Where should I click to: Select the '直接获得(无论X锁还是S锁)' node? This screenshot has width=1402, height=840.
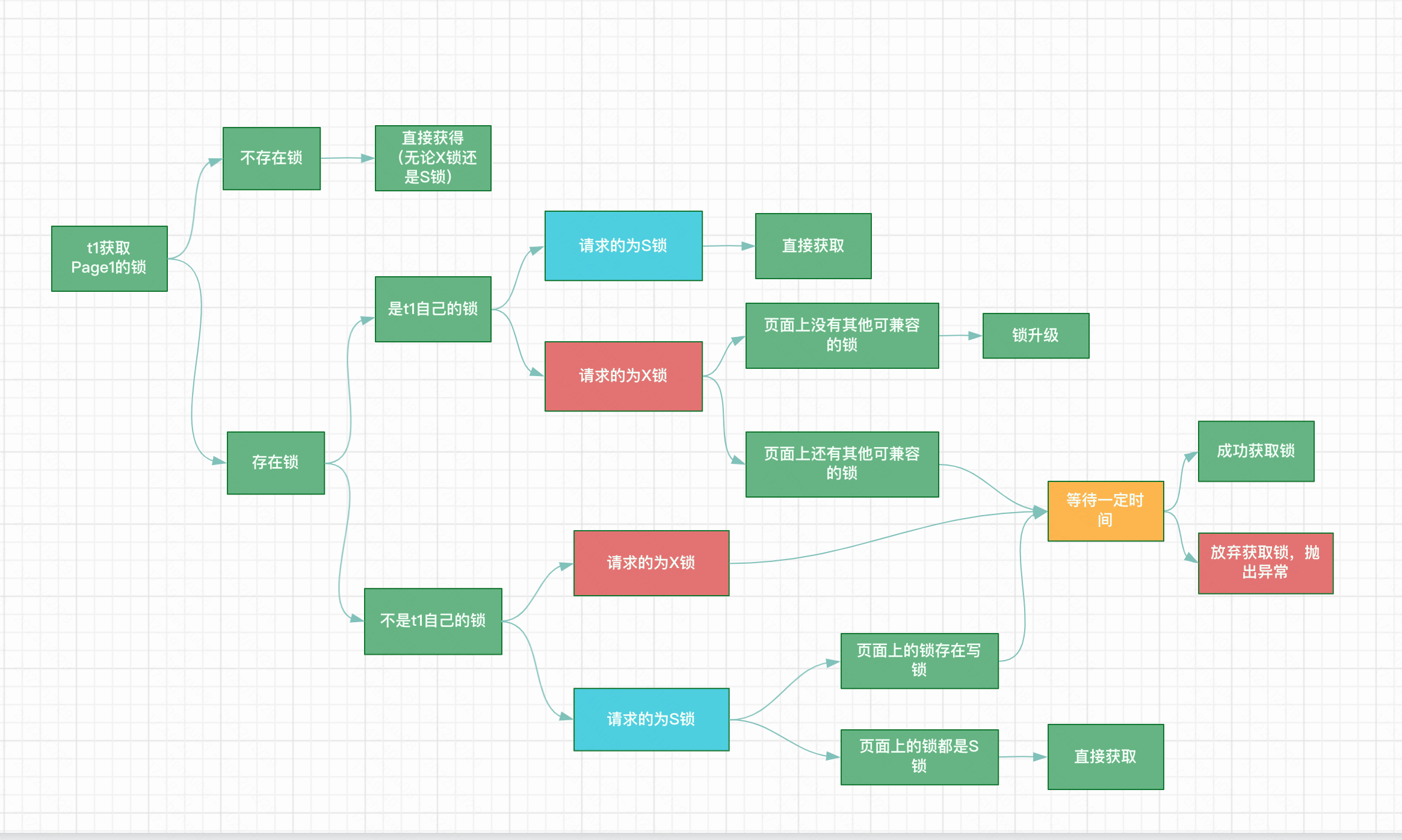(433, 158)
